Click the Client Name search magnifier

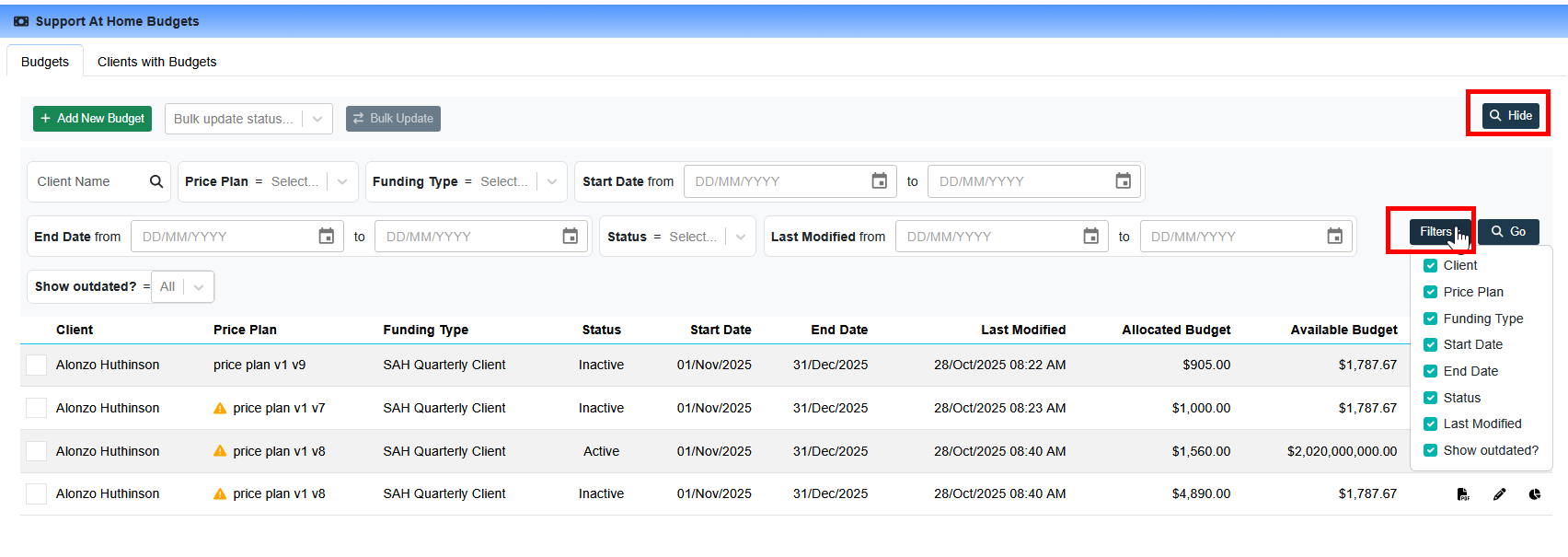156,181
